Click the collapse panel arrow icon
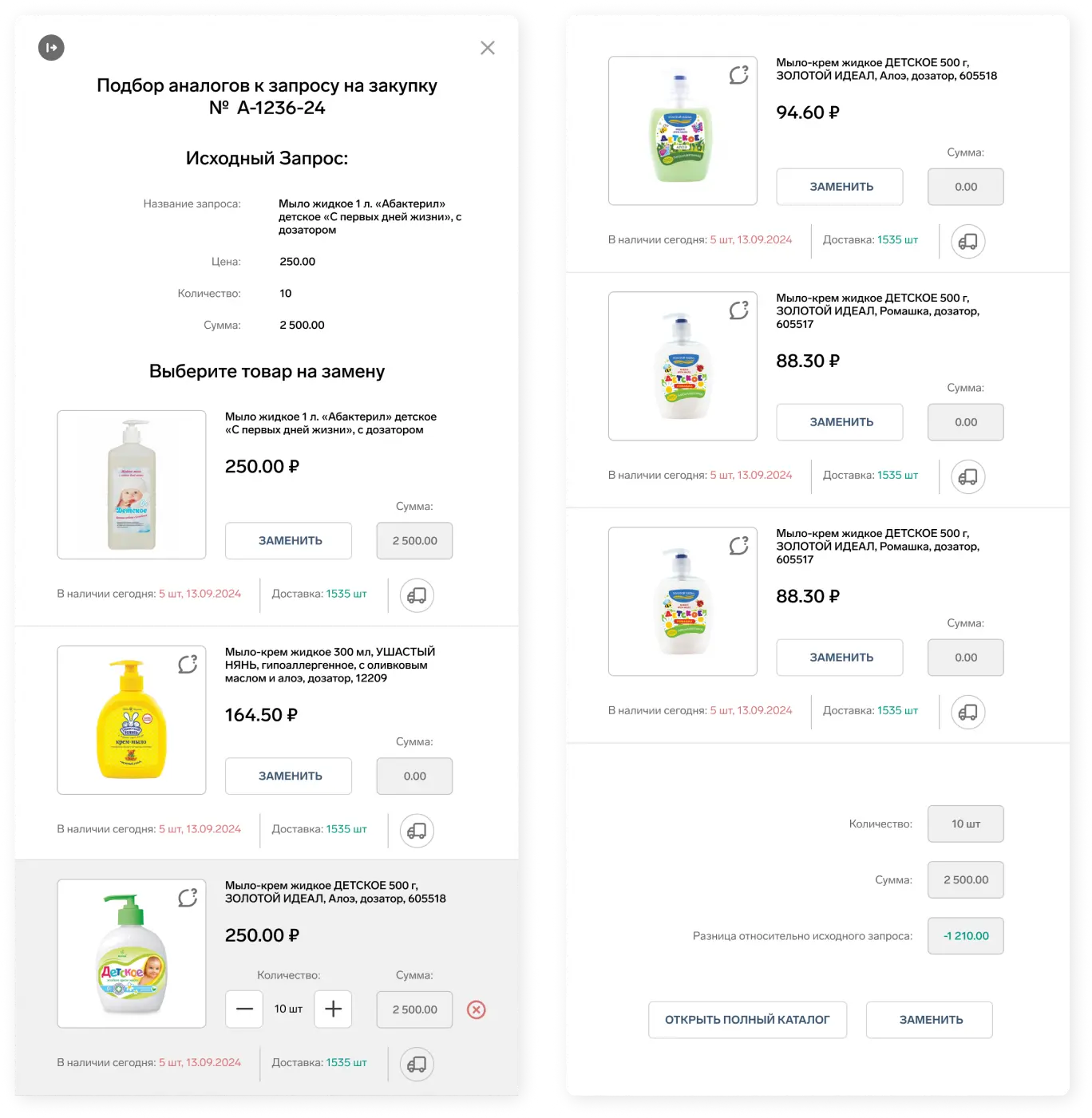Screen dimensions: 1092x1118 pyautogui.click(x=51, y=48)
